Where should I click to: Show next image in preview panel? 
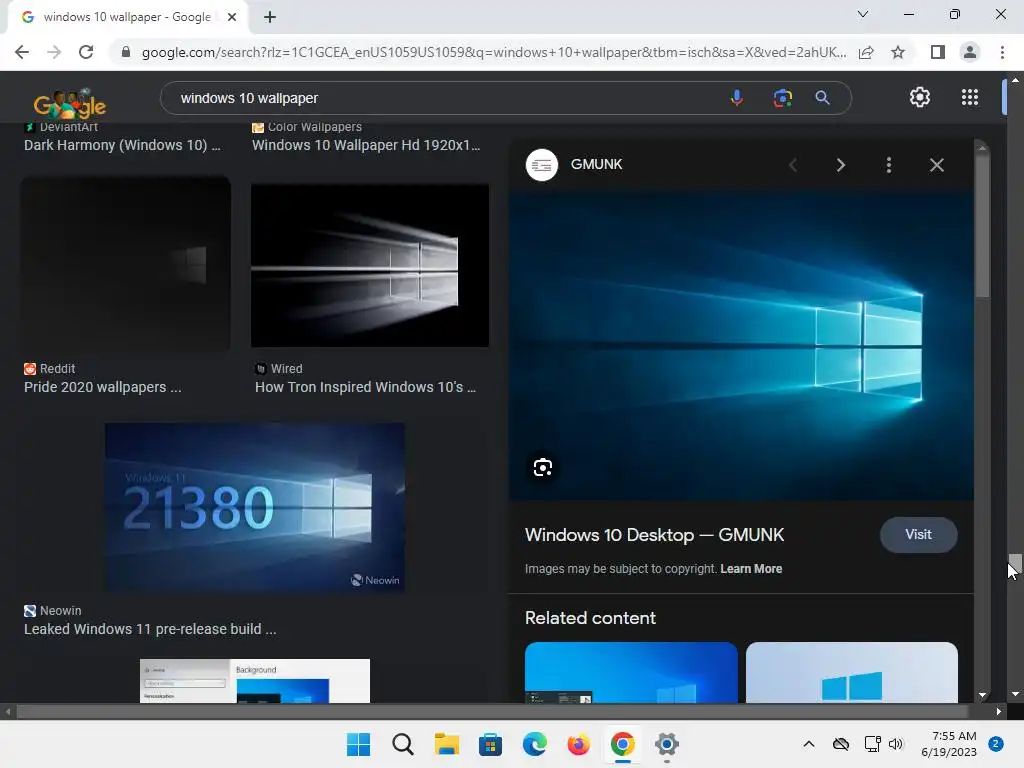point(840,165)
